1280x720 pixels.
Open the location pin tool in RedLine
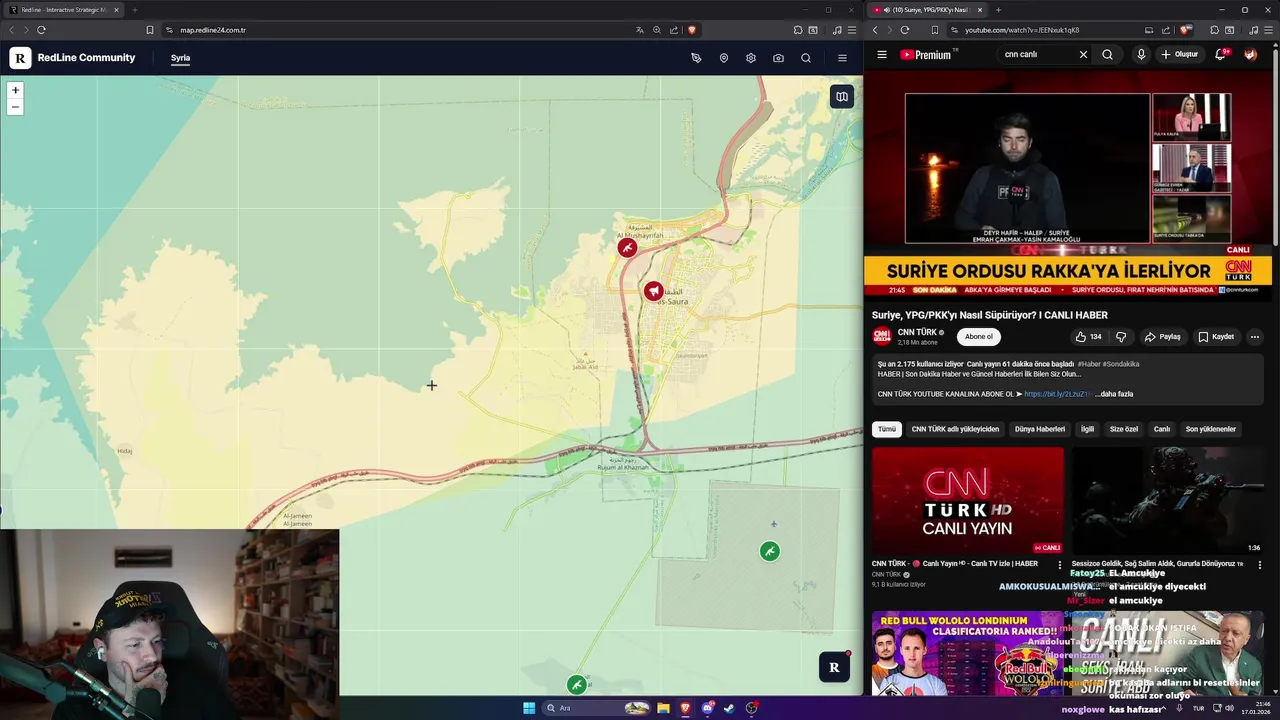[x=724, y=58]
